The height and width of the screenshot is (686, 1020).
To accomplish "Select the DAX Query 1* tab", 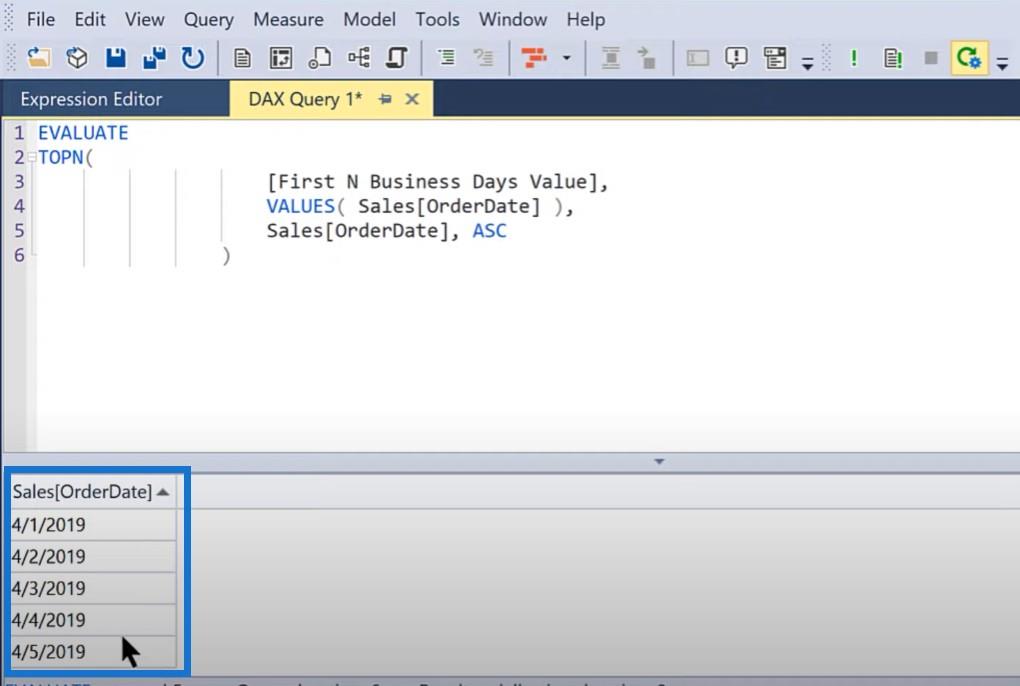I will 305,99.
